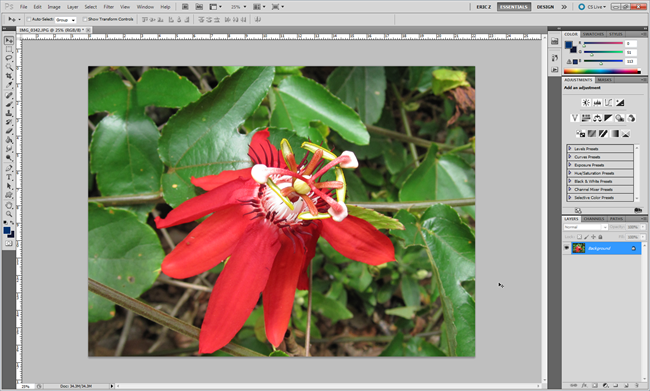Screen dimensions: 650x391
Task: Open the layer blend mode Normal dropdown
Action: [585, 227]
